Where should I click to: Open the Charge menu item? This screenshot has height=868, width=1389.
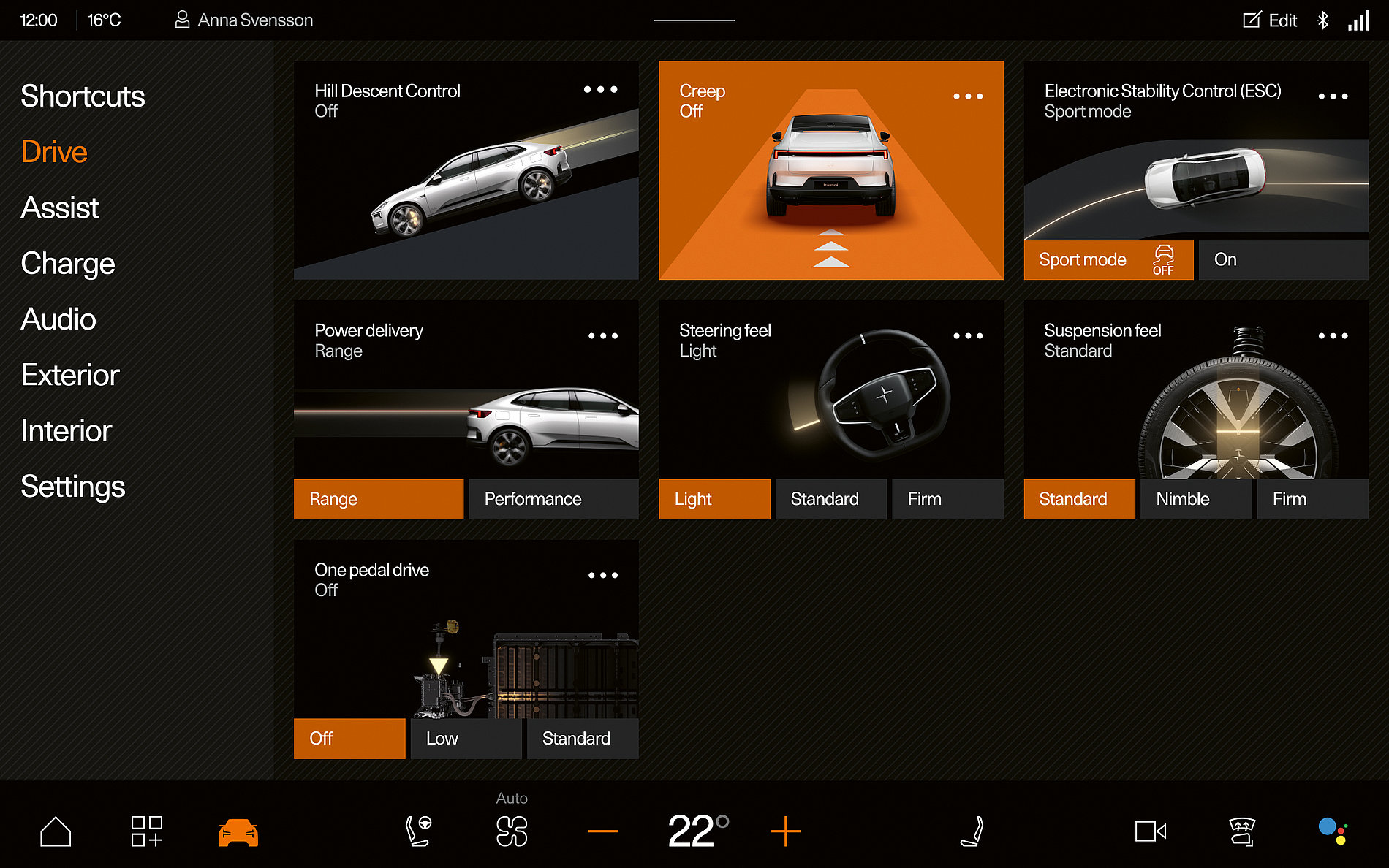[x=67, y=264]
